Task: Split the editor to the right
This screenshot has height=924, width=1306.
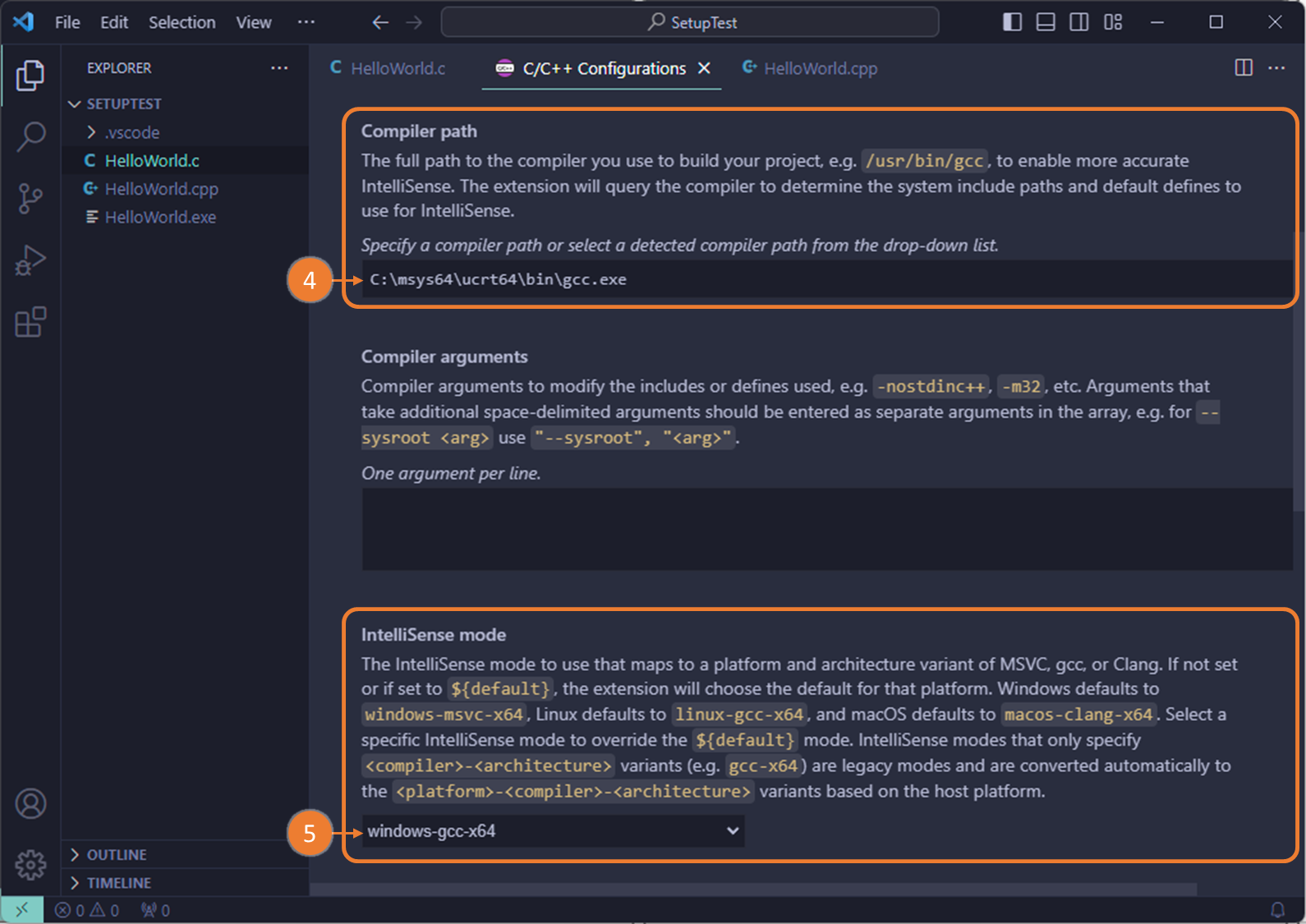Action: (x=1244, y=67)
